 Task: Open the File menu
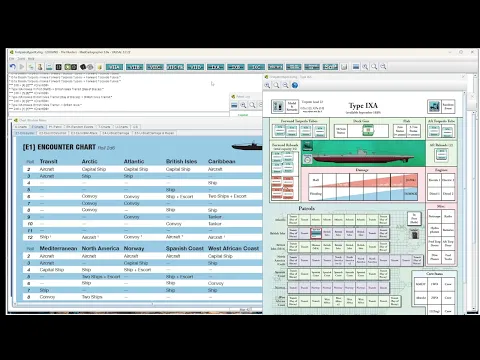(12, 59)
